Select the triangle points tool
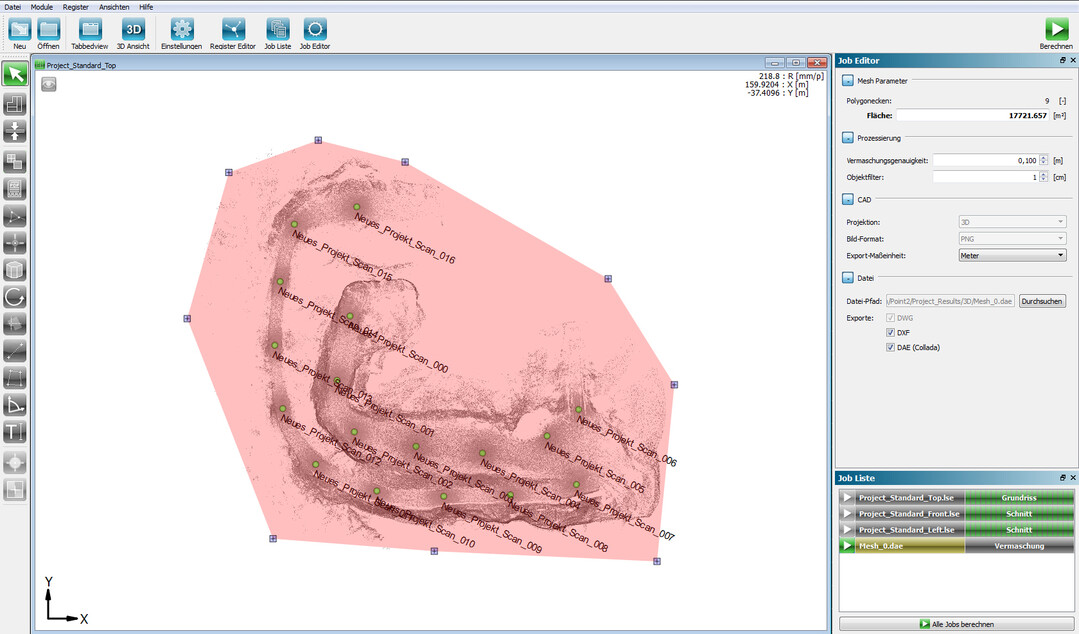The image size is (1079, 634). [x=15, y=216]
